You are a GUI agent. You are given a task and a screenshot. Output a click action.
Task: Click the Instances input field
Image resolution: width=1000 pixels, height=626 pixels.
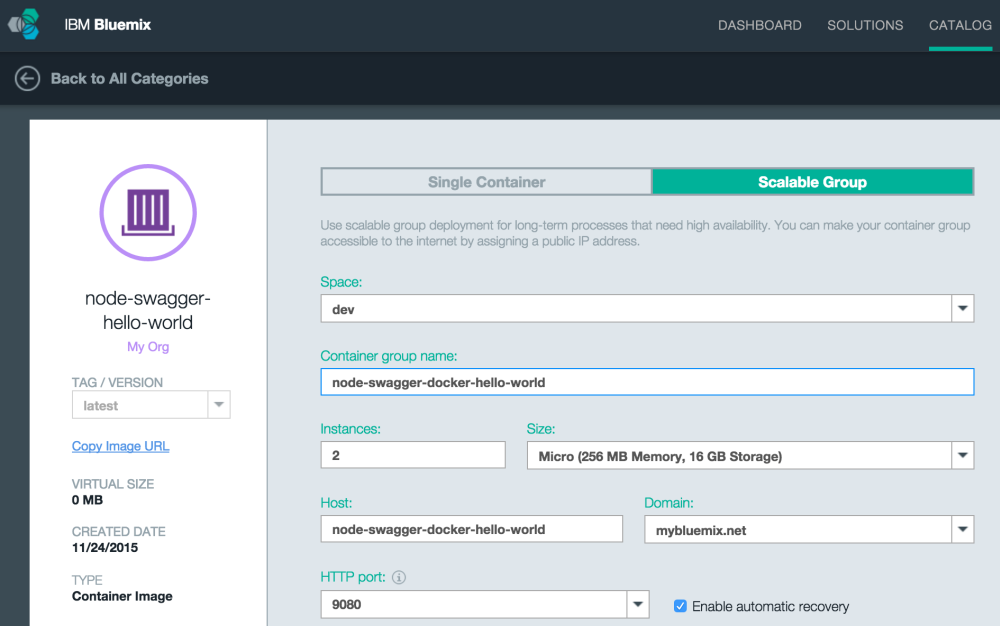click(412, 456)
